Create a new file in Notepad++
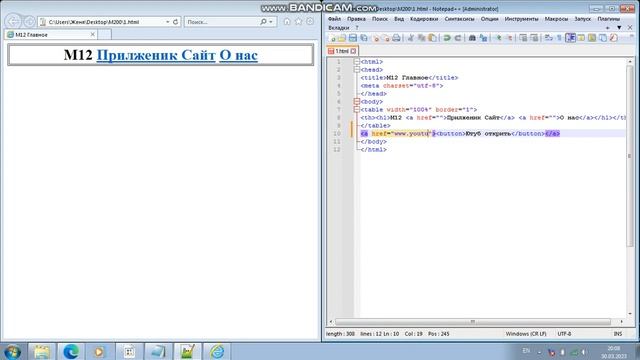The height and width of the screenshot is (360, 640). click(x=332, y=38)
